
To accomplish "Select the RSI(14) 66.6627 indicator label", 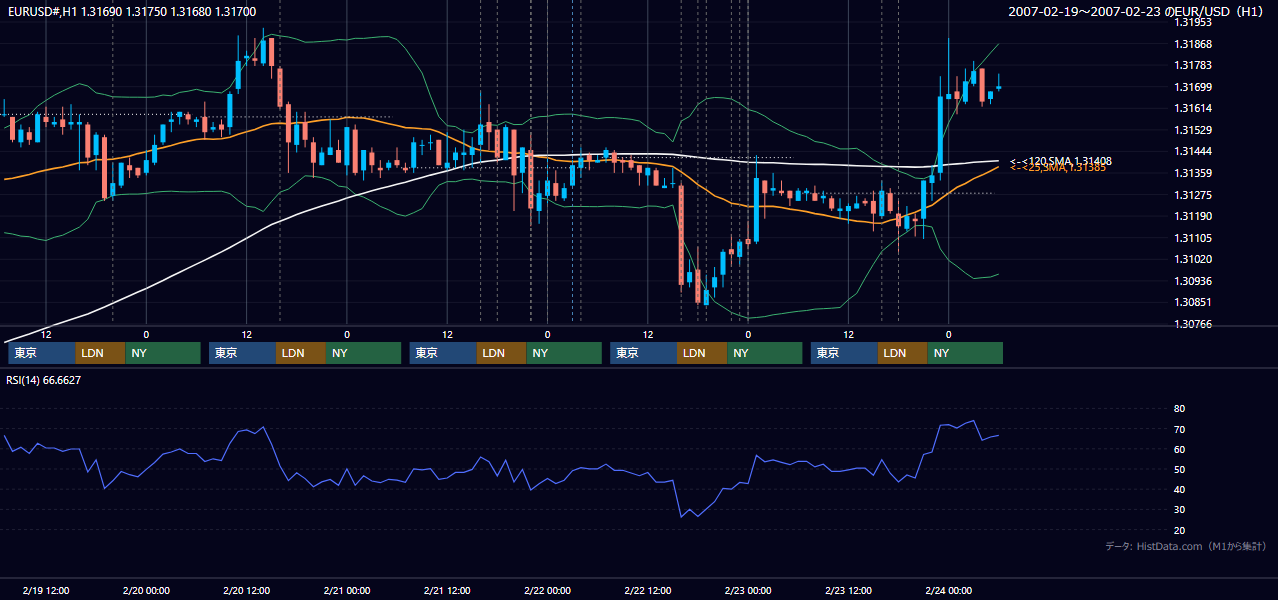I will click(44, 381).
